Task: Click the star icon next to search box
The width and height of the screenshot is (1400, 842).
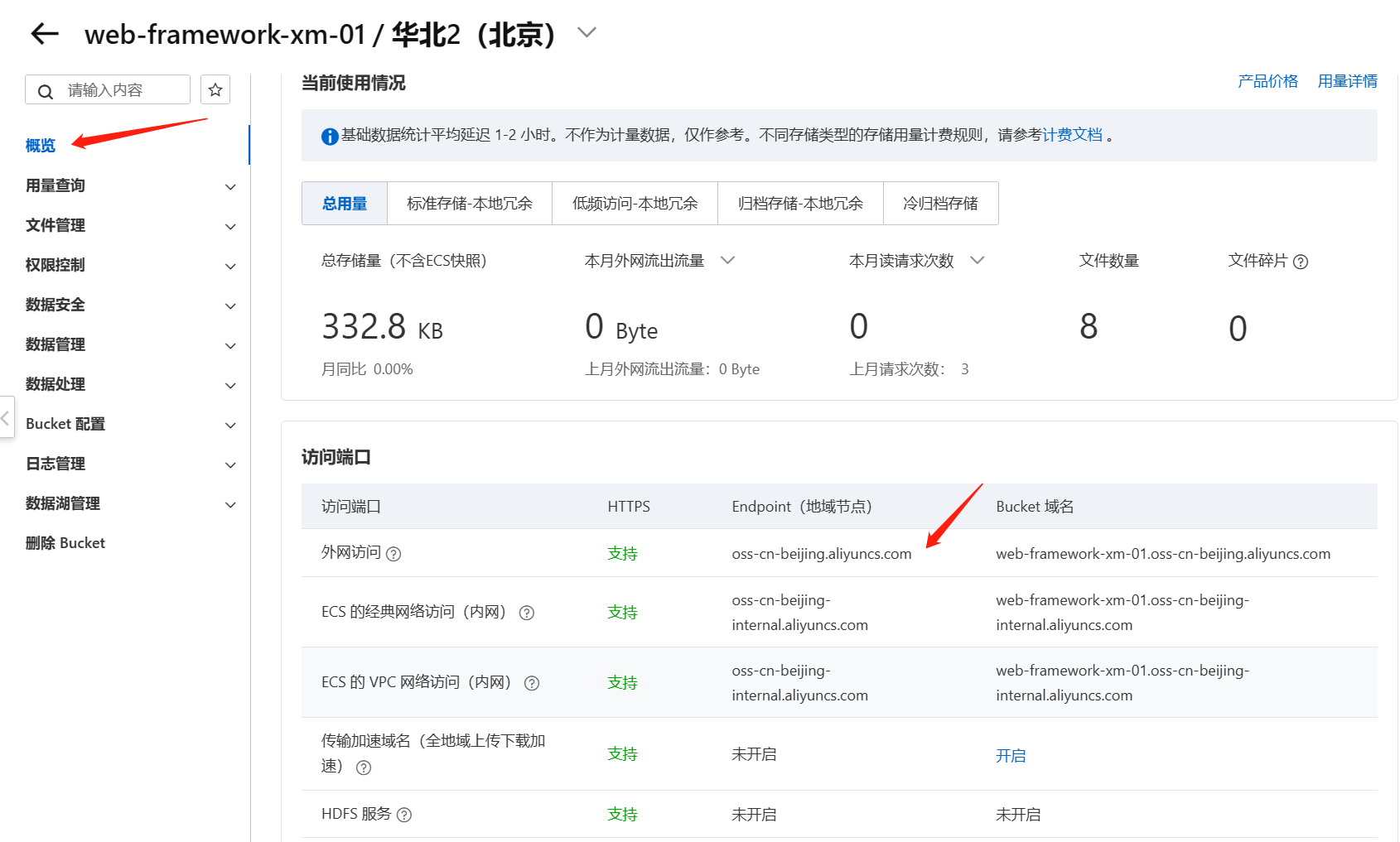Action: (215, 89)
